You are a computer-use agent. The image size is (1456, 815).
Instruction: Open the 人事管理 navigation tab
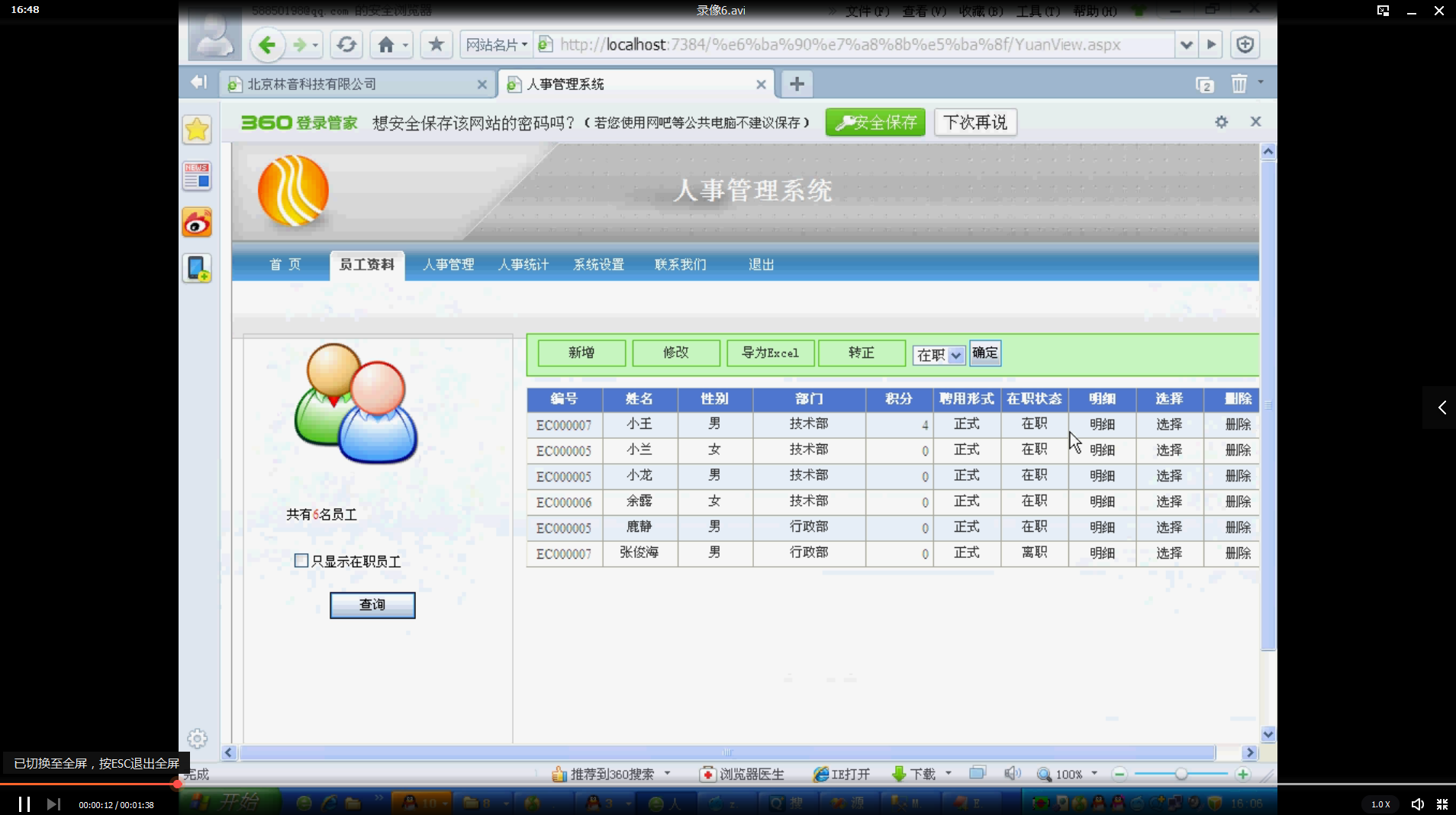[x=449, y=265]
